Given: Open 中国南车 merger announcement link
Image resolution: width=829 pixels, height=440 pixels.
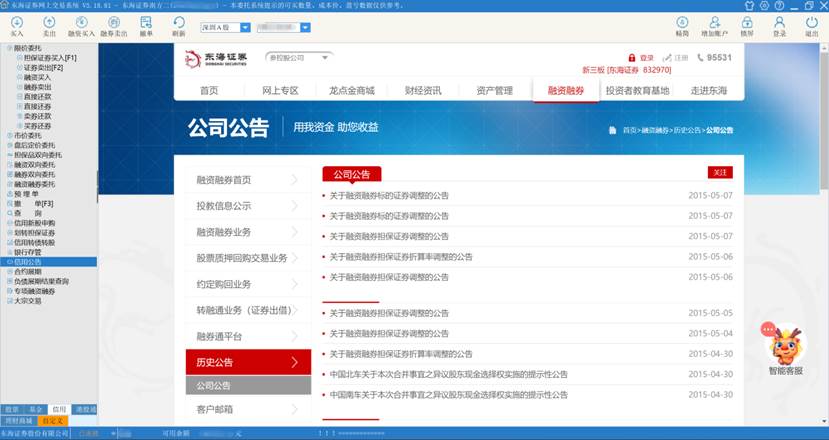Looking at the screenshot, I should (448, 395).
